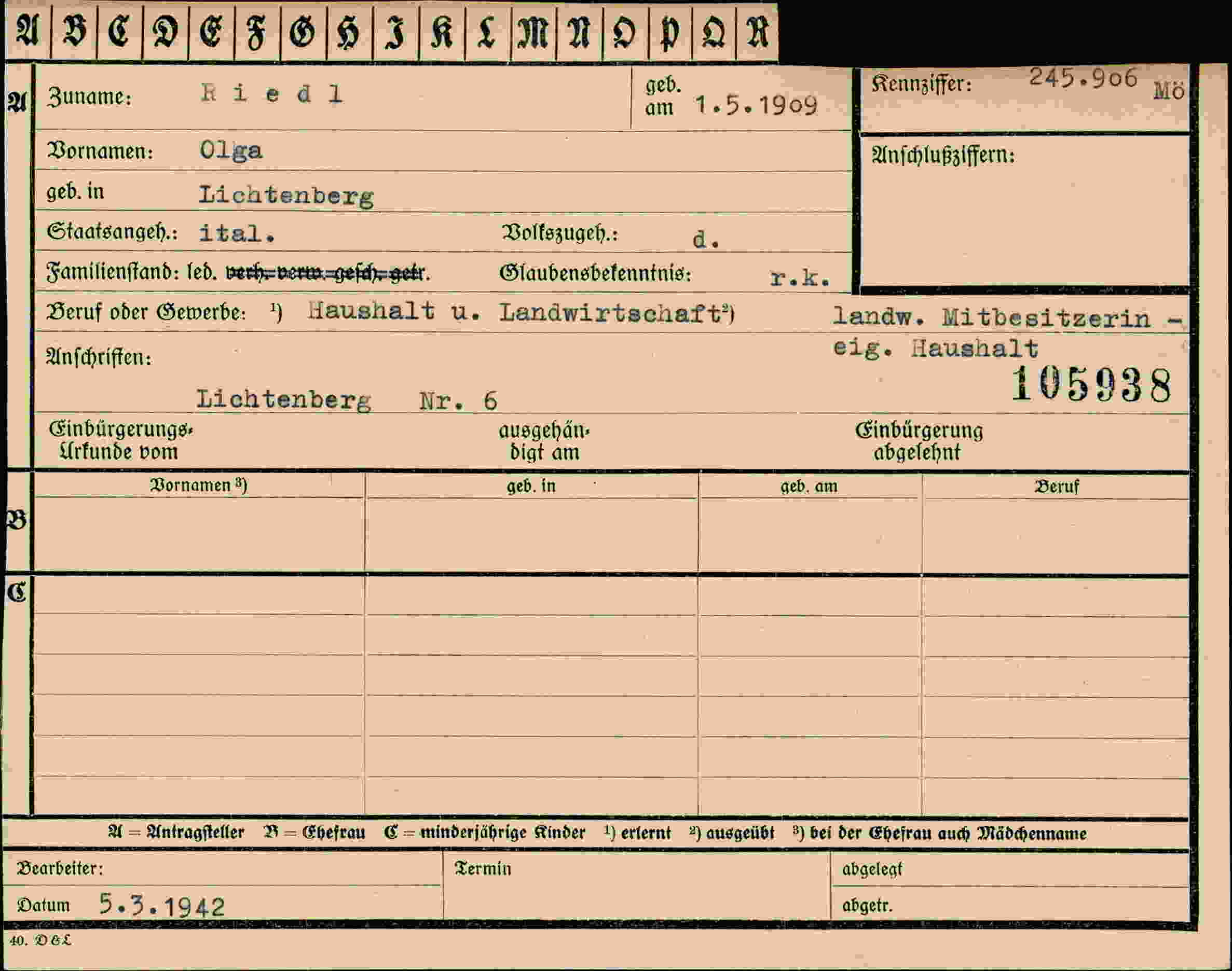Screen dimensions: 1232x971
Task: Click the 'Anschlußziffern:' label
Action: pos(943,155)
